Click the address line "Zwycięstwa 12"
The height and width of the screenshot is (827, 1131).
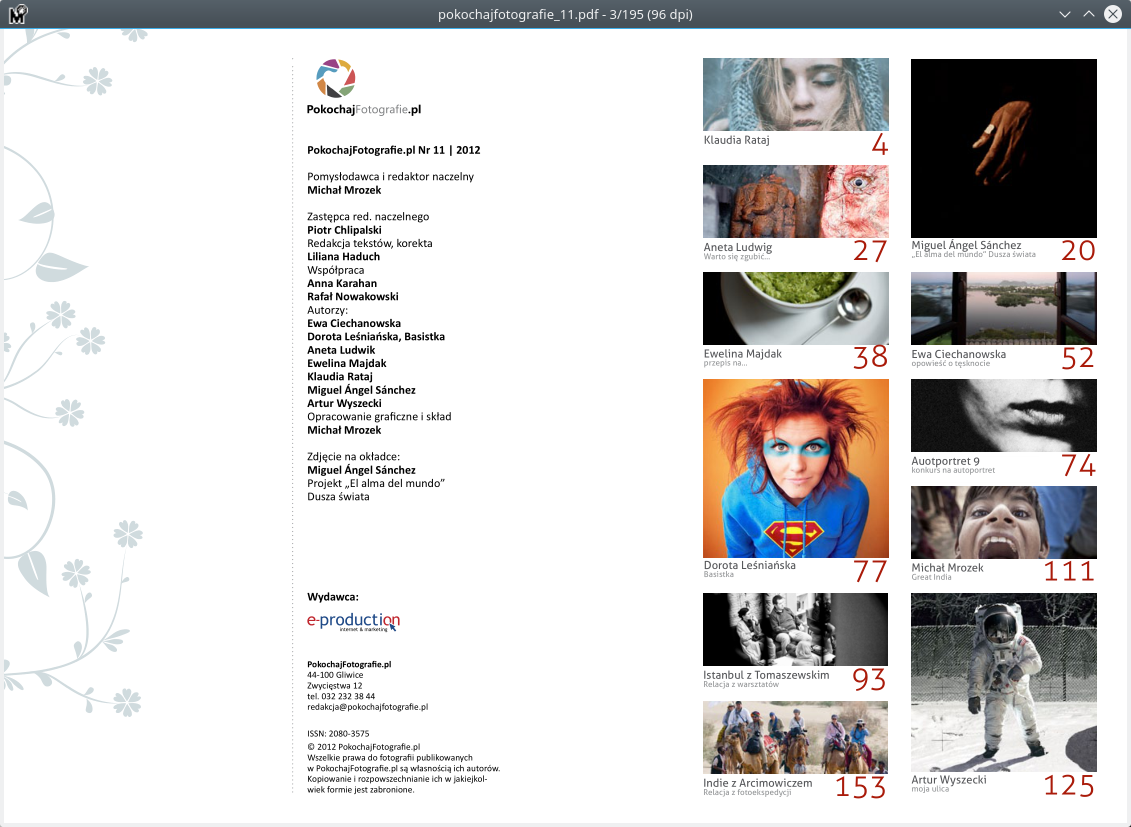click(335, 686)
